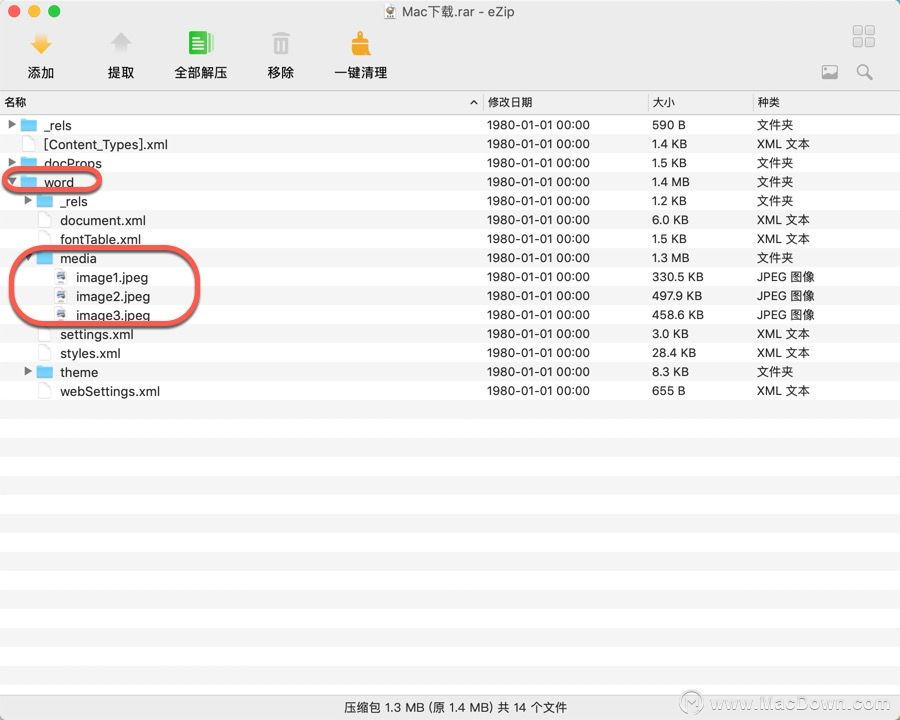
Task: Click the Extract All (全部解压) icon
Action: click(201, 44)
